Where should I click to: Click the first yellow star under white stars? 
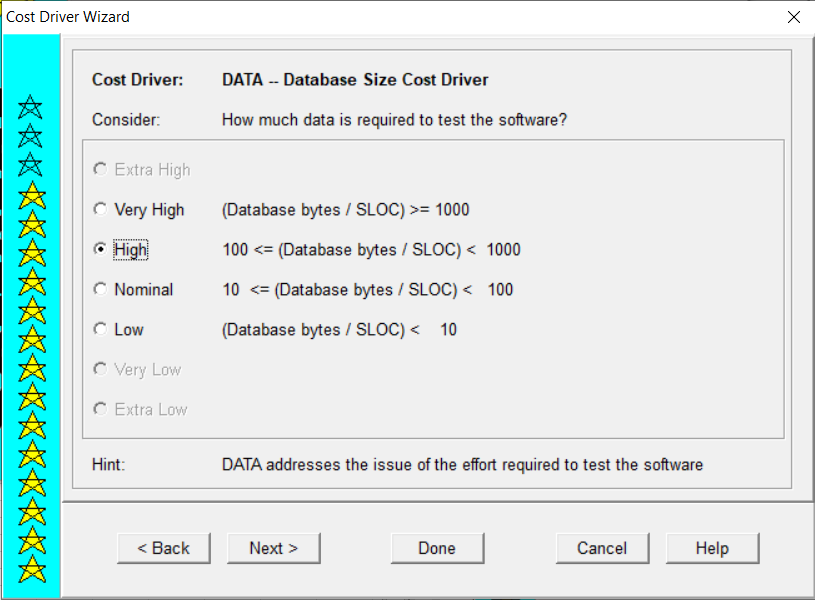32,195
